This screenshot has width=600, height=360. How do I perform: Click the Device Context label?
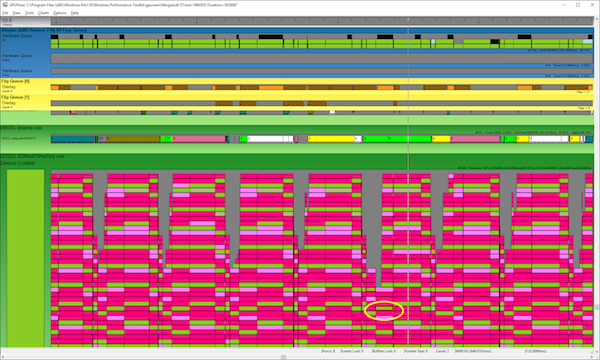[18, 163]
